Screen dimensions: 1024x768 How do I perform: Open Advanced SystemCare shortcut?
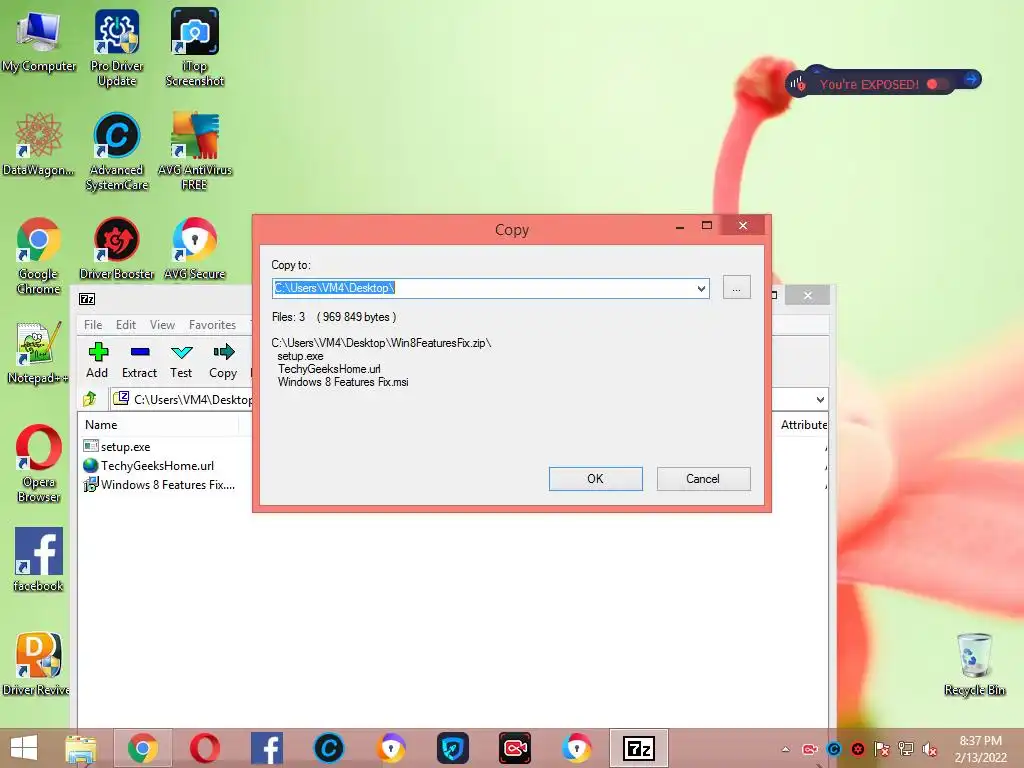(x=117, y=152)
